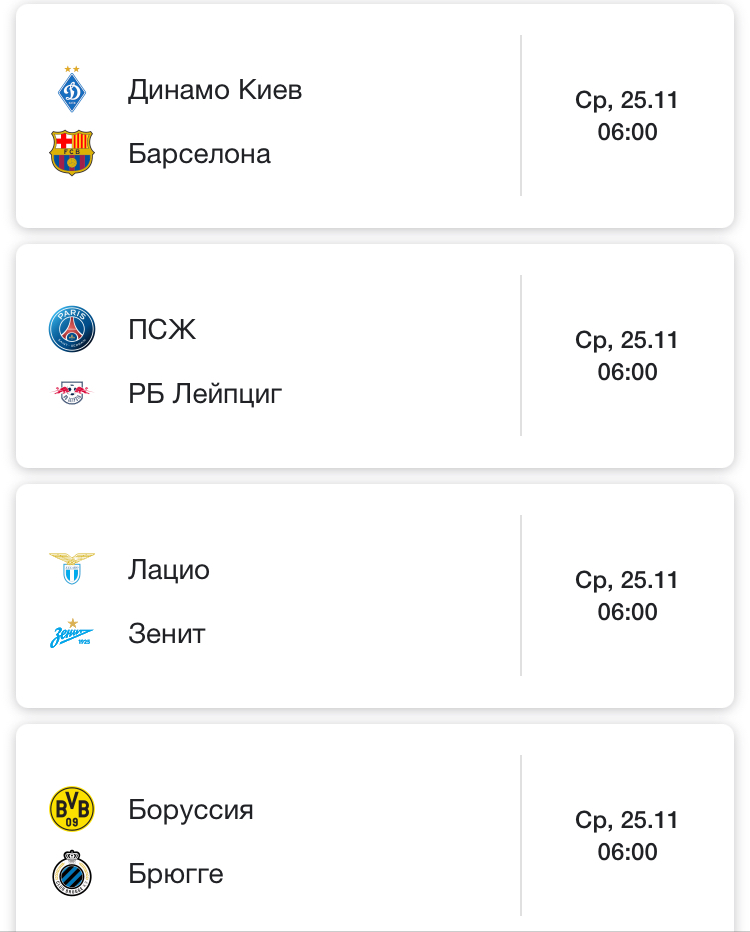Click the Dynamo Kyiv club crest
Viewport: 750px width, 932px height.
pos(72,90)
